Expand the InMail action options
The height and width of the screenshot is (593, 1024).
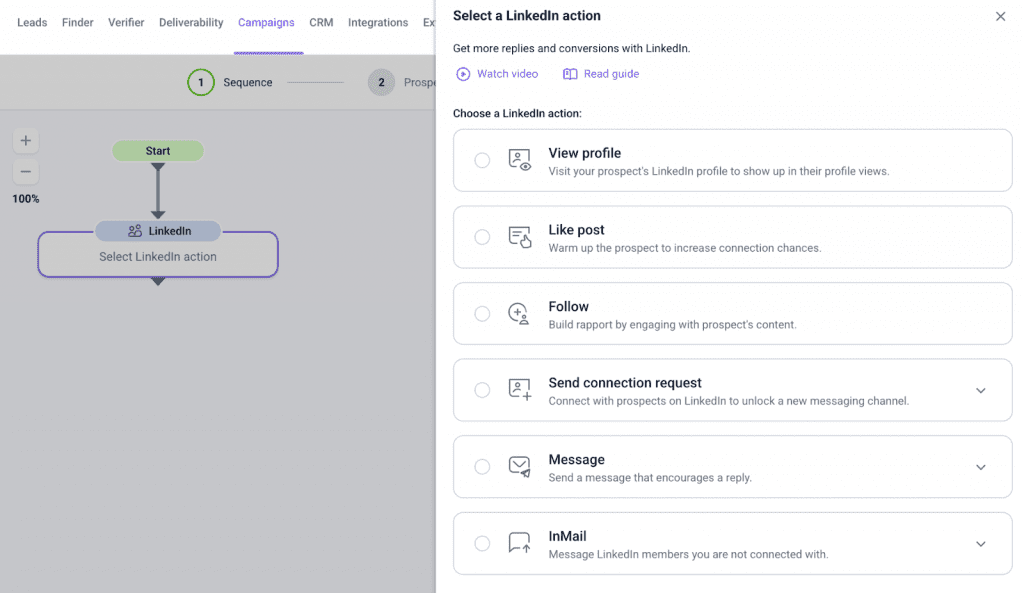point(981,543)
